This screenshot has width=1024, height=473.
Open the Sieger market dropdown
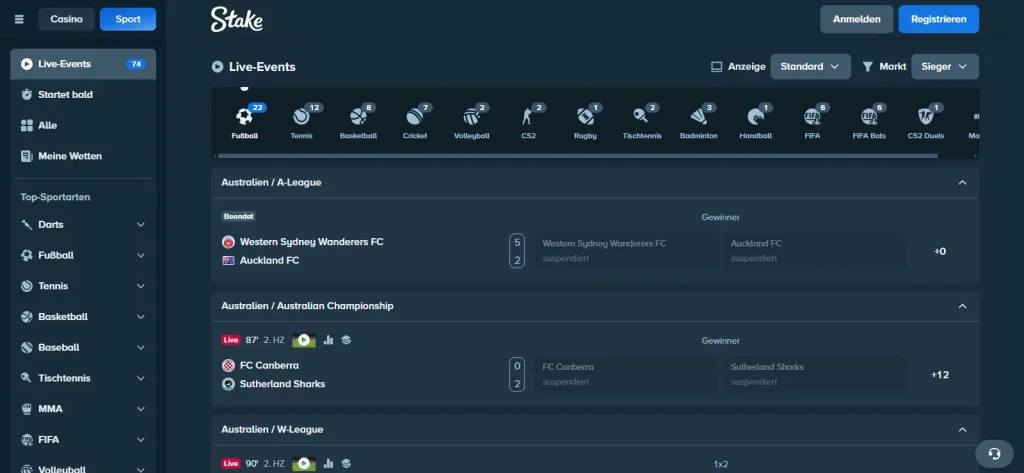tap(945, 67)
